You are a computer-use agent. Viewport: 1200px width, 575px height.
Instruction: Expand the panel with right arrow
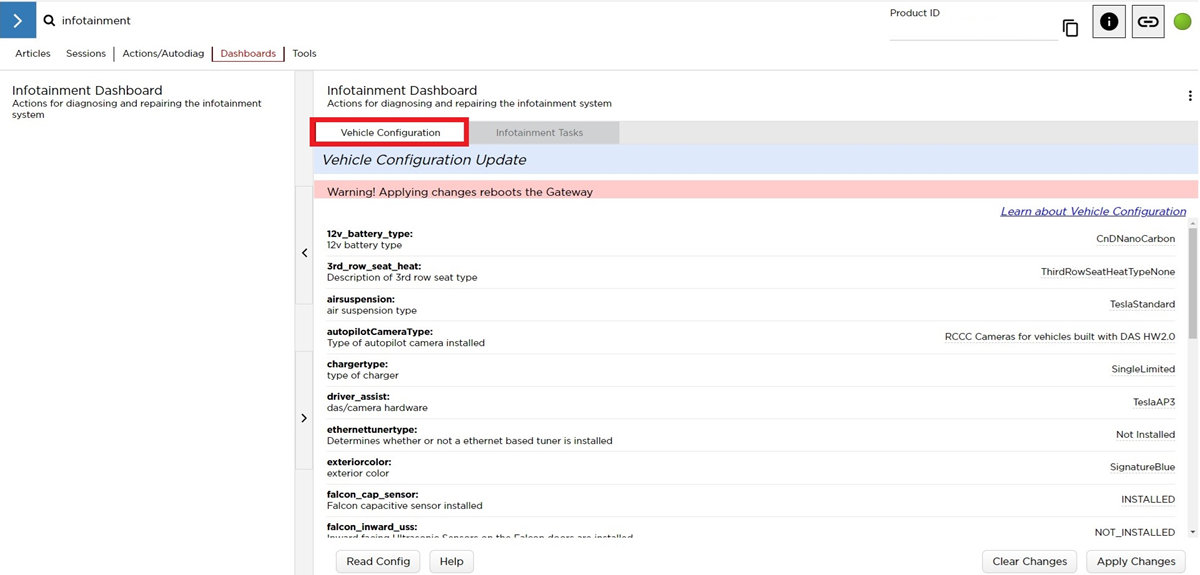(304, 418)
